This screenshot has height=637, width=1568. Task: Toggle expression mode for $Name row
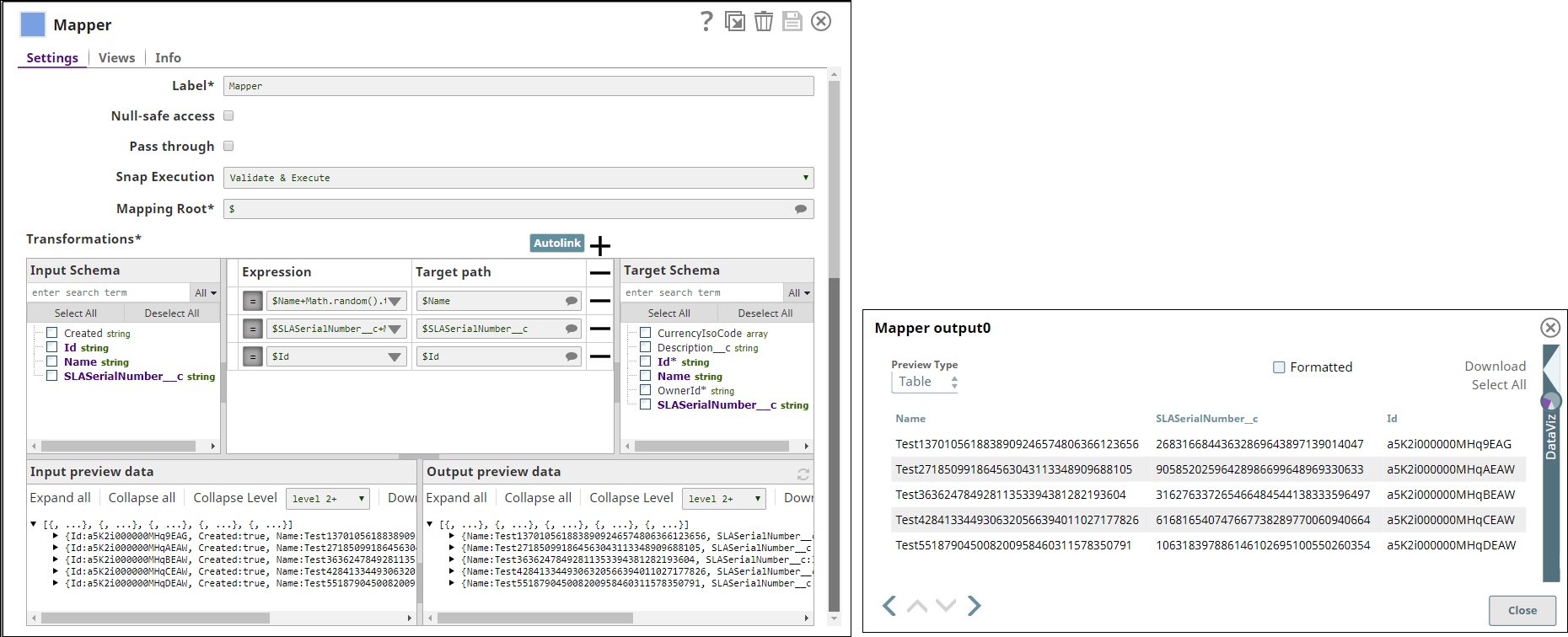252,301
